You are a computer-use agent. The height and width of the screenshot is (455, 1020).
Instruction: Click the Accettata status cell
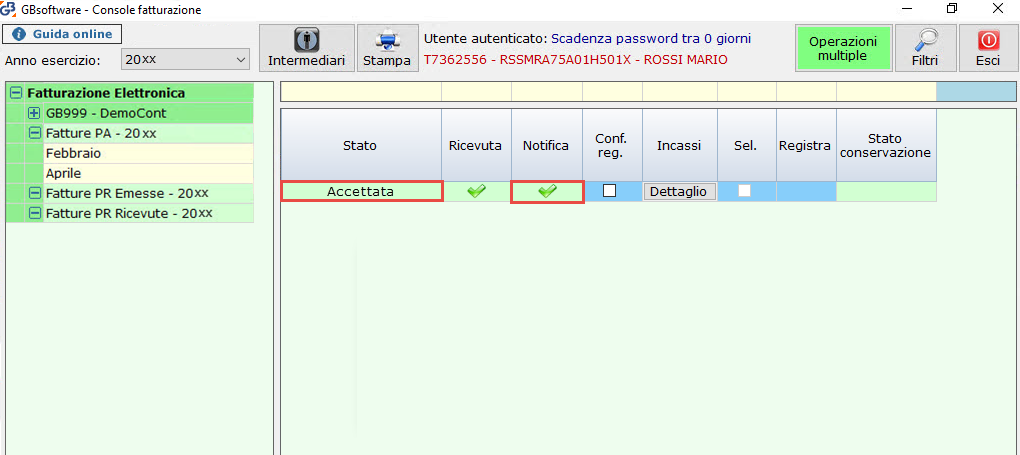point(360,191)
